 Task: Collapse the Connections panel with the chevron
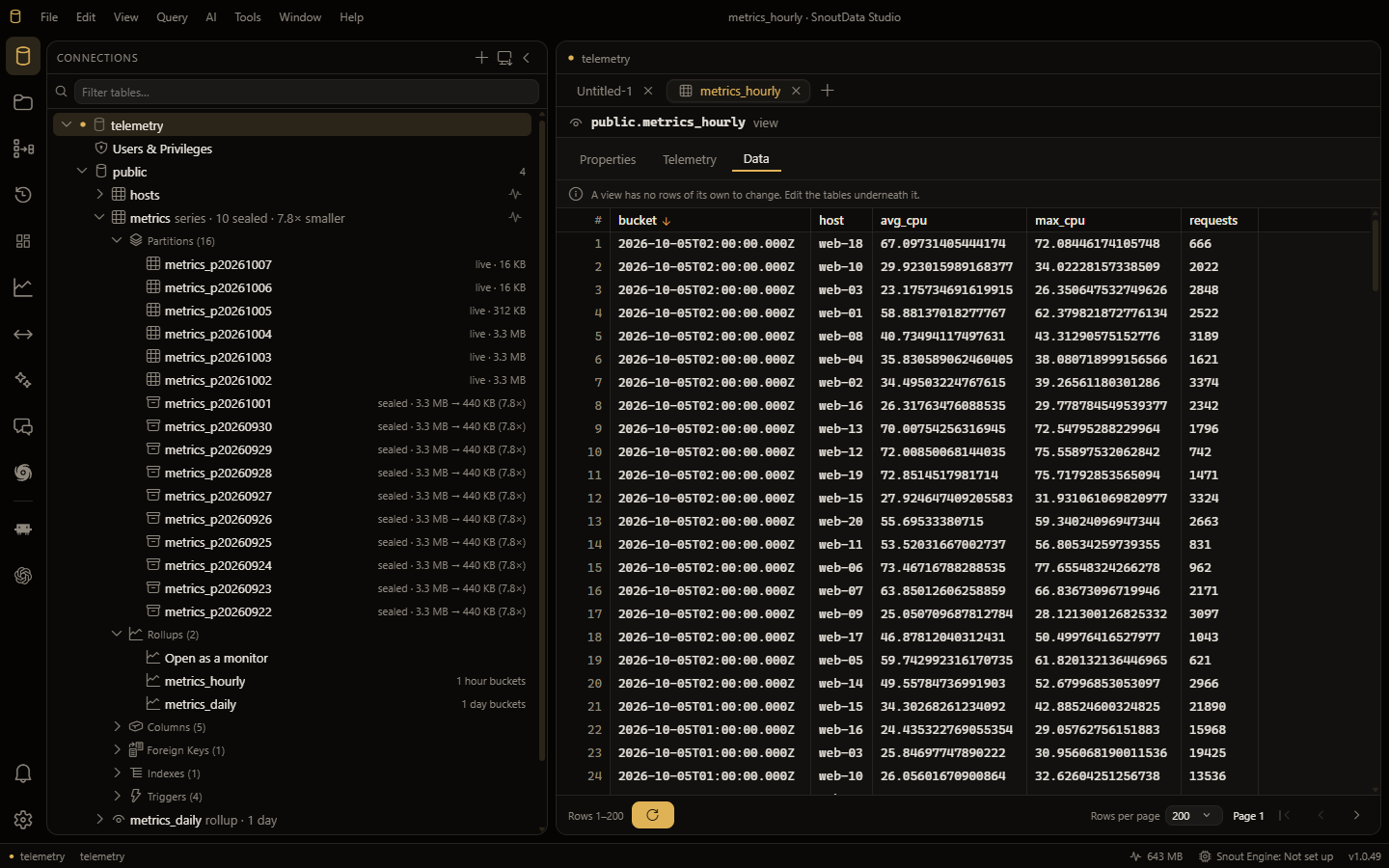point(527,58)
